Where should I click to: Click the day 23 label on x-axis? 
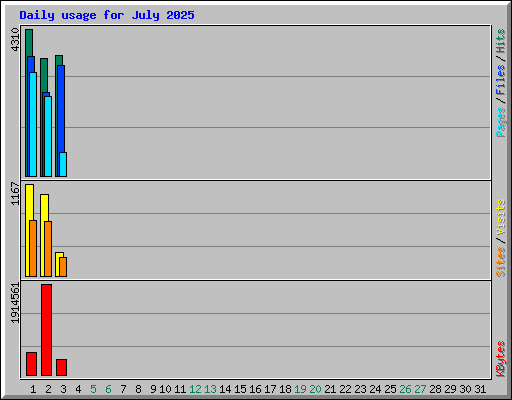(x=360, y=389)
